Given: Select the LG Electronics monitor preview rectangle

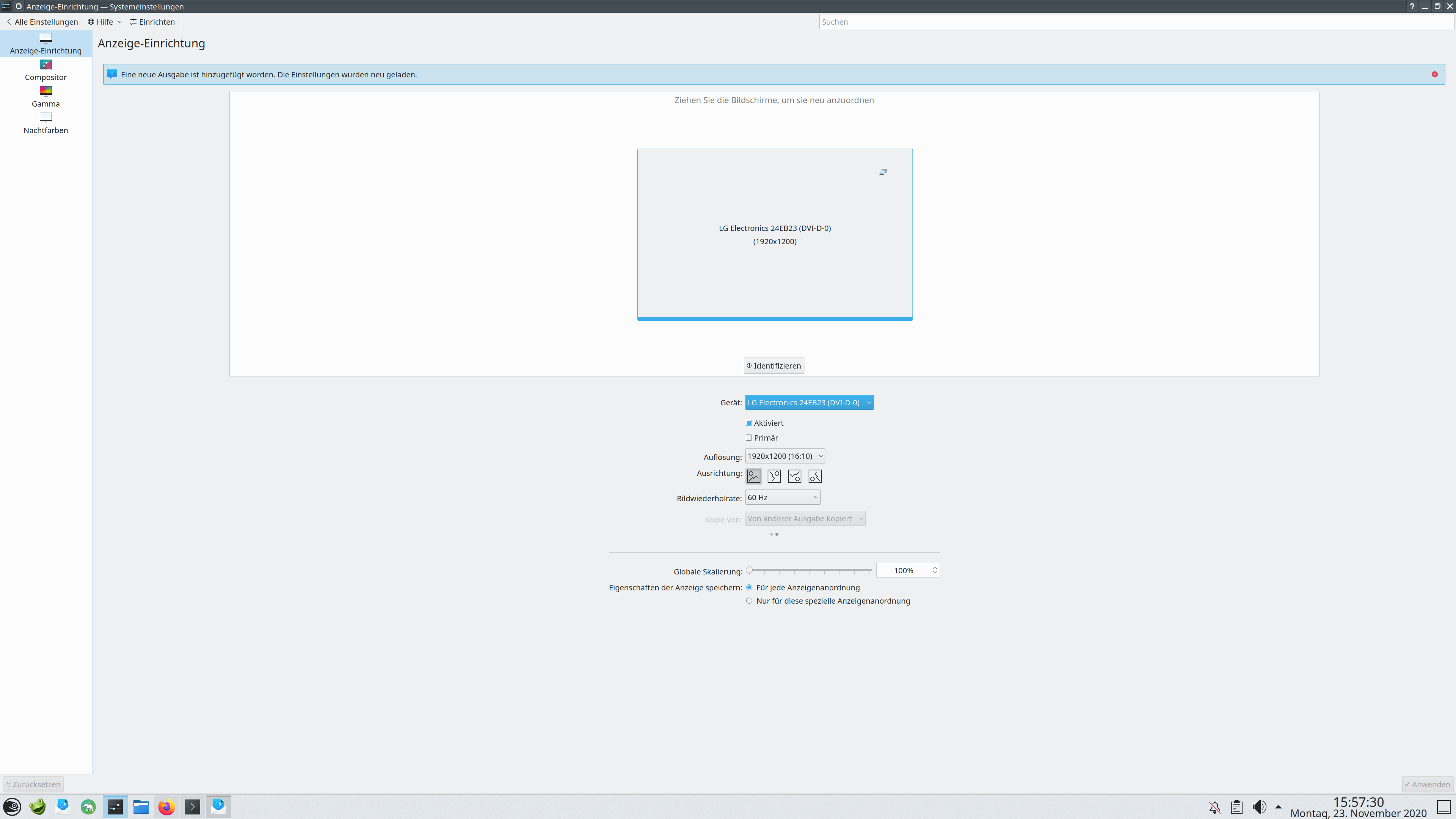Looking at the screenshot, I should click(775, 235).
